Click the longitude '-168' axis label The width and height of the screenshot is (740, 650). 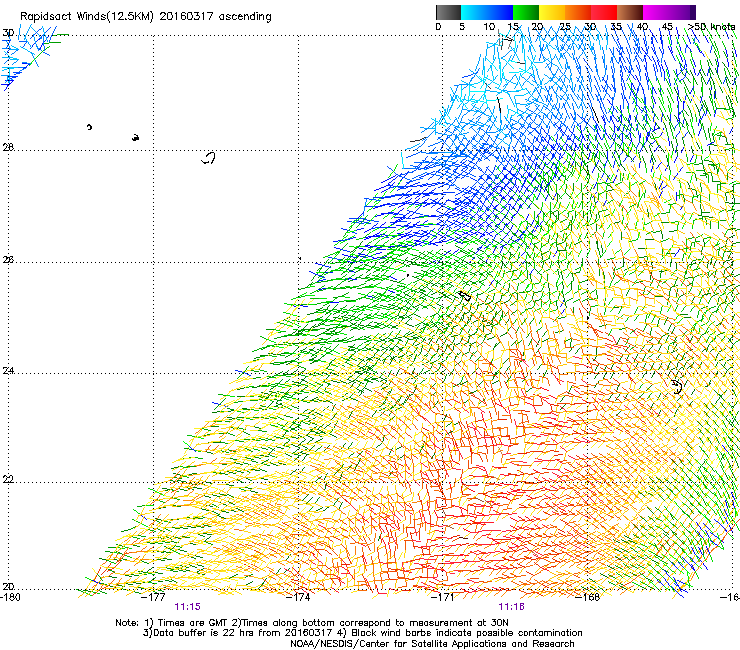click(588, 597)
